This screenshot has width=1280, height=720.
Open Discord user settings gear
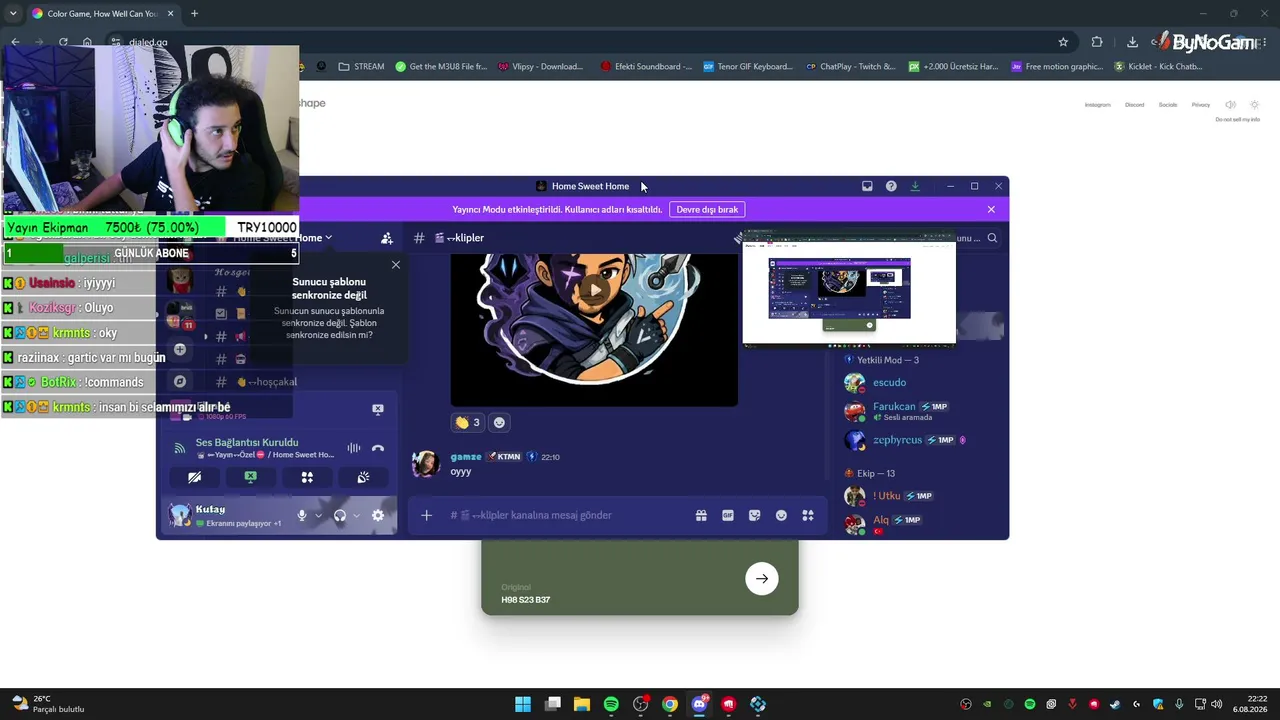pyautogui.click(x=378, y=516)
